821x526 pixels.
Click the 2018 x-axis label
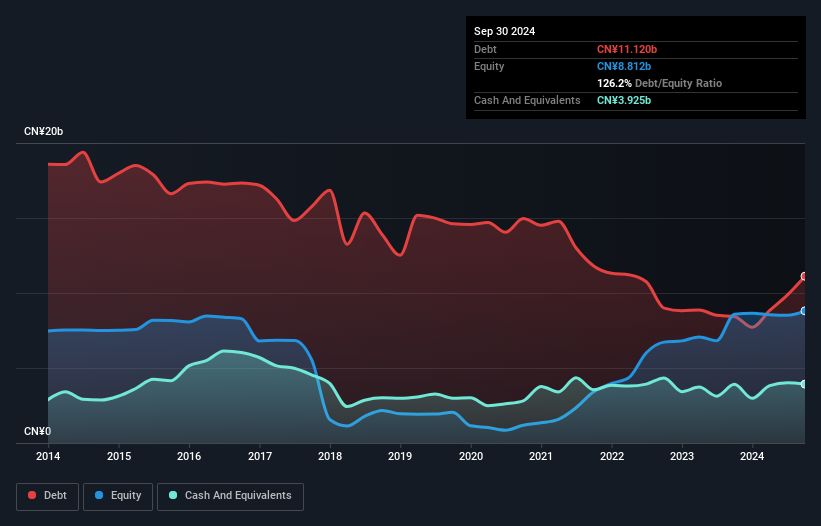point(330,456)
